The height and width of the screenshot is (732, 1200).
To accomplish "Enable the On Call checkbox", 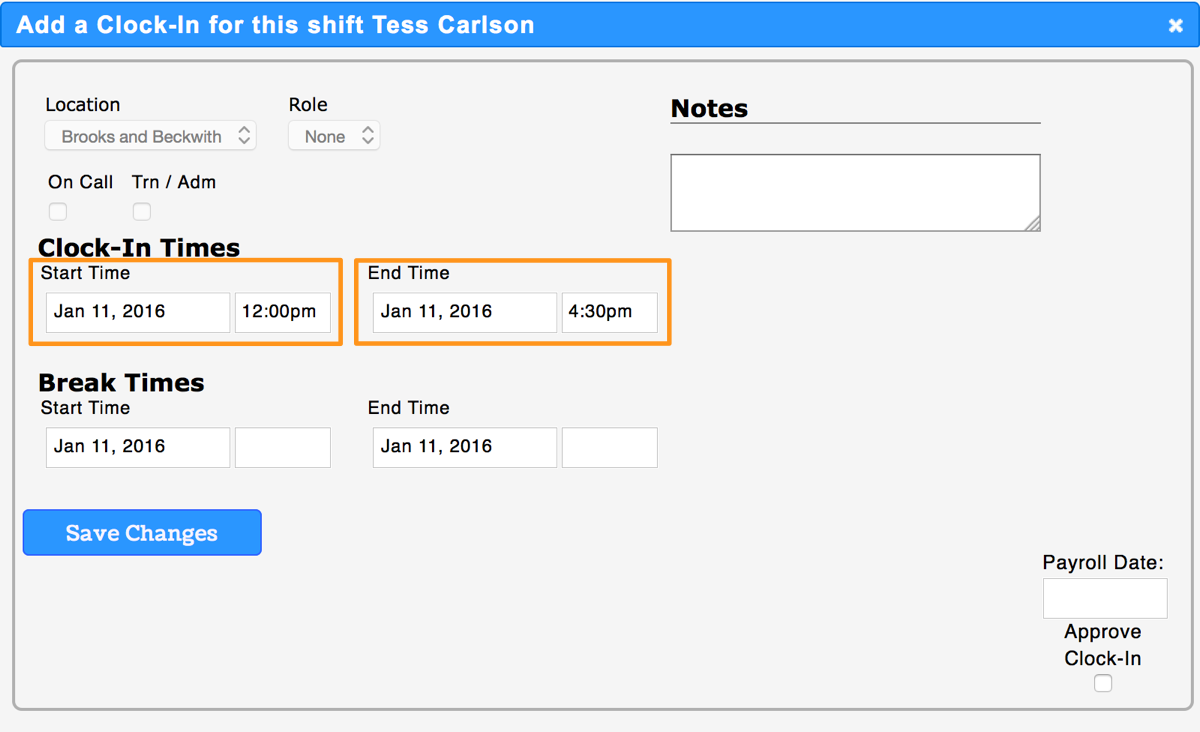I will click(57, 211).
